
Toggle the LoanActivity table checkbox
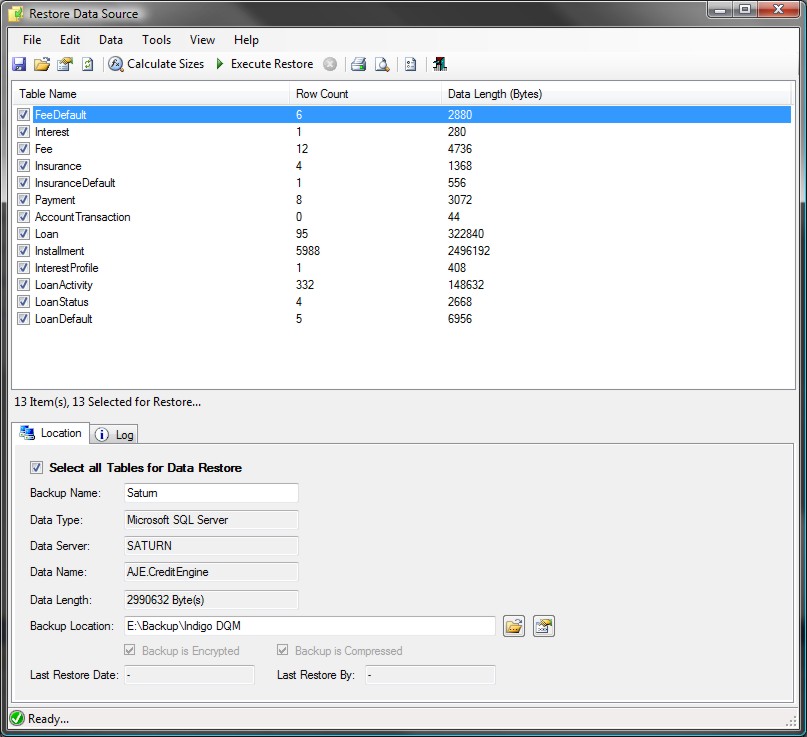(23, 285)
